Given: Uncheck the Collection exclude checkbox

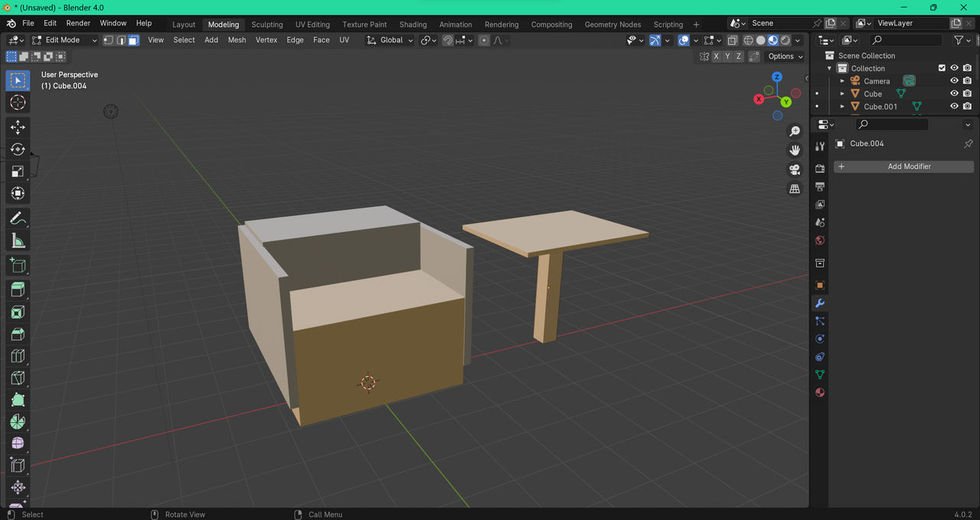Looking at the screenshot, I should point(941,68).
